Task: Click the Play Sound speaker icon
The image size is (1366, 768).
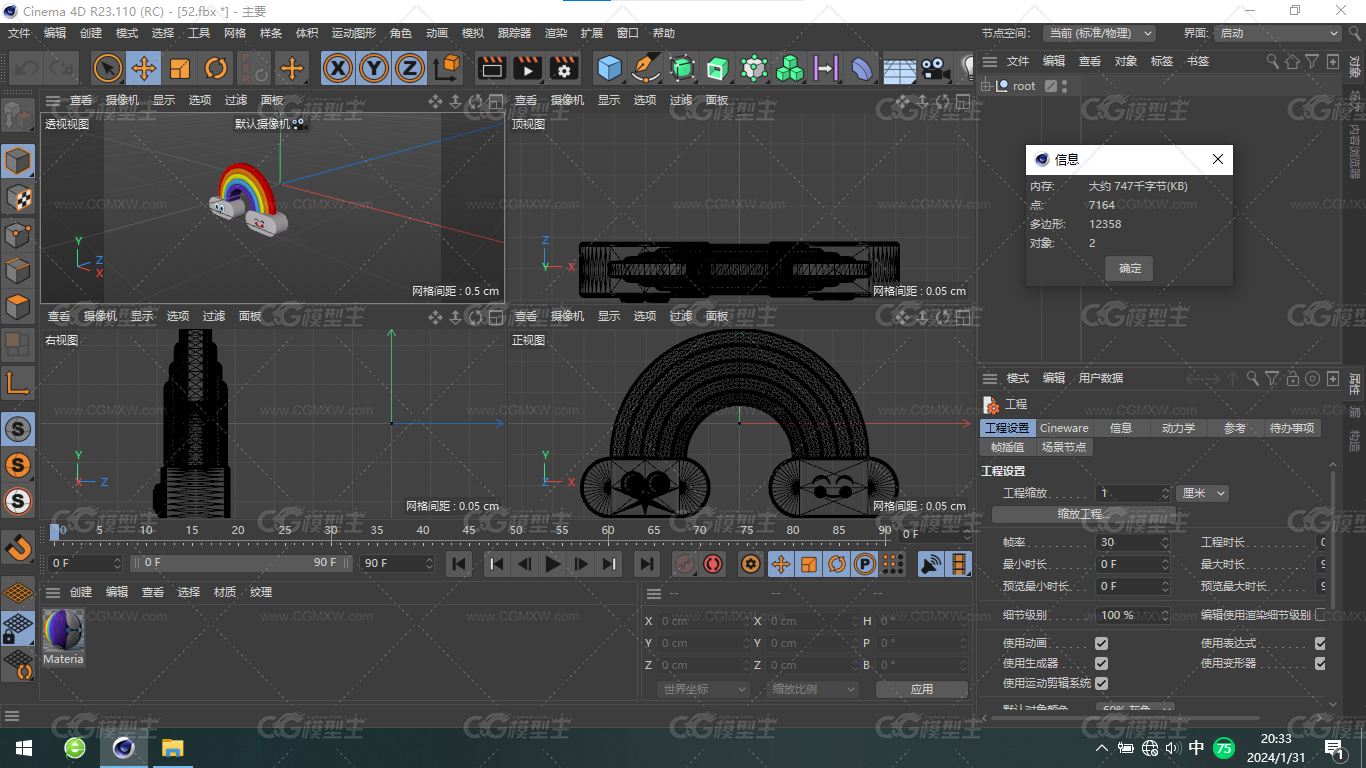Action: 931,564
